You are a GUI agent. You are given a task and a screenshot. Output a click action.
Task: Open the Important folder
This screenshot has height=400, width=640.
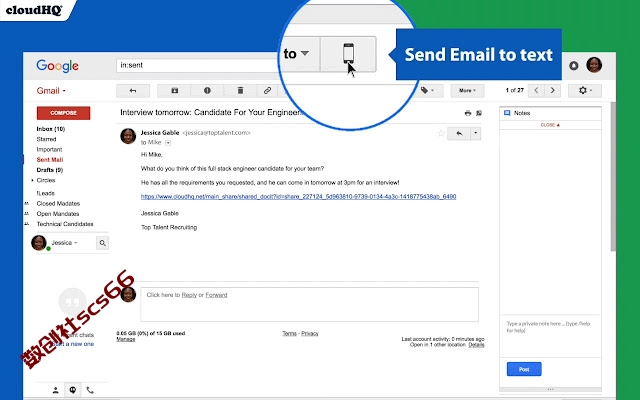49,149
